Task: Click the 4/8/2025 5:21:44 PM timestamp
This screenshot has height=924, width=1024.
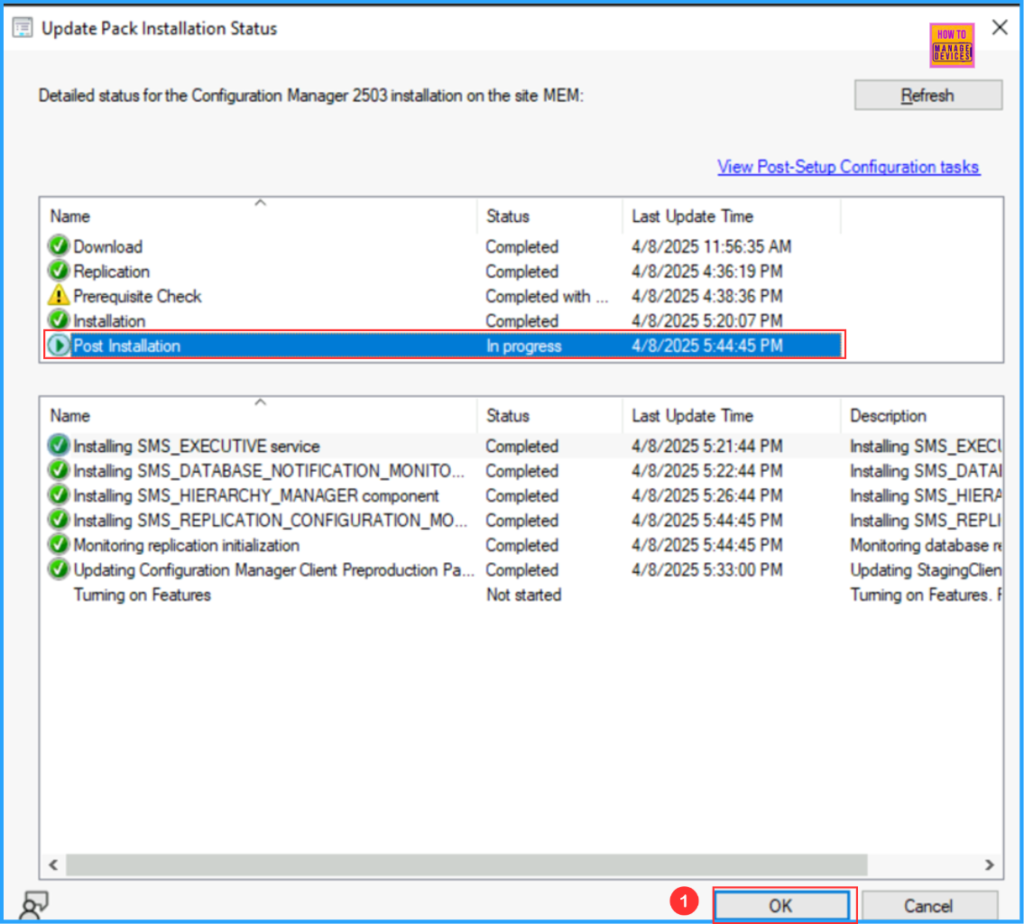Action: (x=707, y=446)
